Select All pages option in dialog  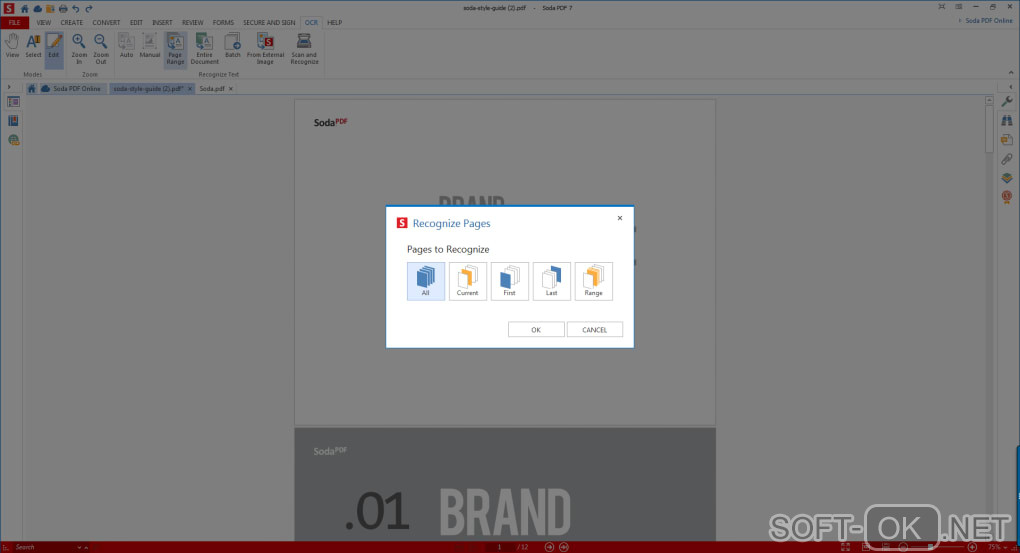click(x=425, y=281)
